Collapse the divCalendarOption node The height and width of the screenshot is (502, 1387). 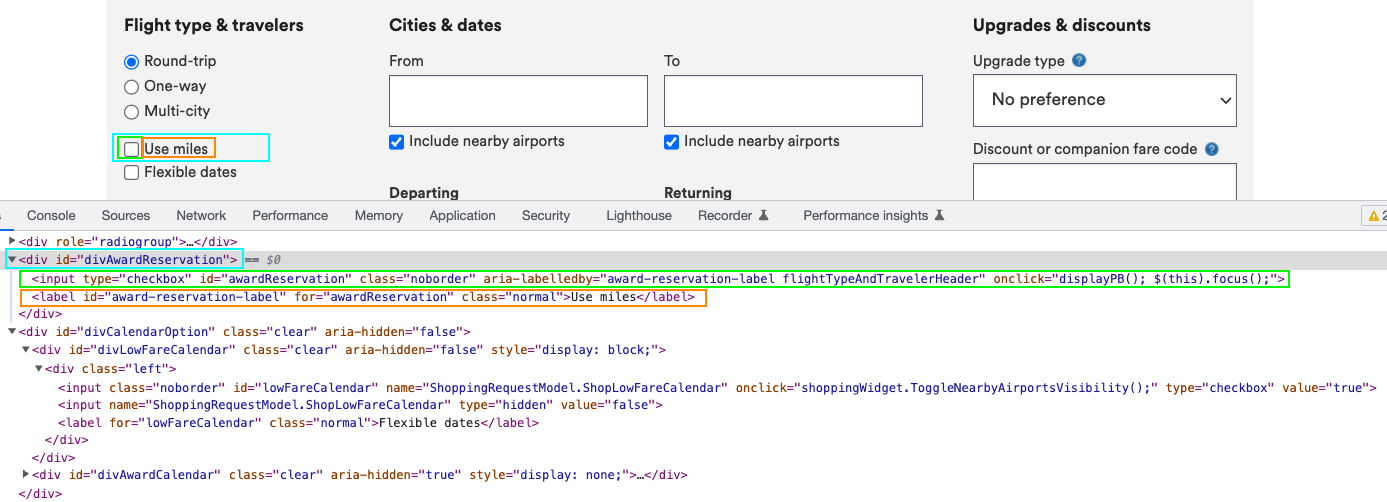tap(12, 332)
